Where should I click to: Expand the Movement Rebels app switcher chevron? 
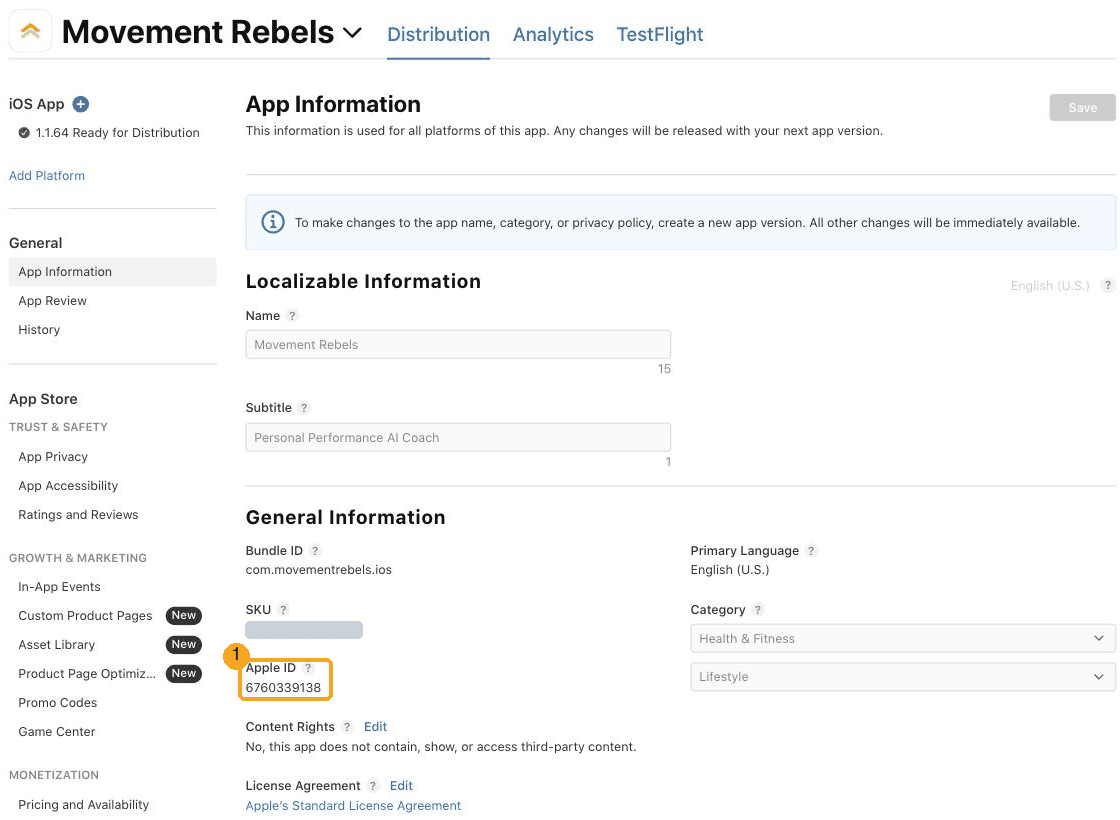pos(352,33)
